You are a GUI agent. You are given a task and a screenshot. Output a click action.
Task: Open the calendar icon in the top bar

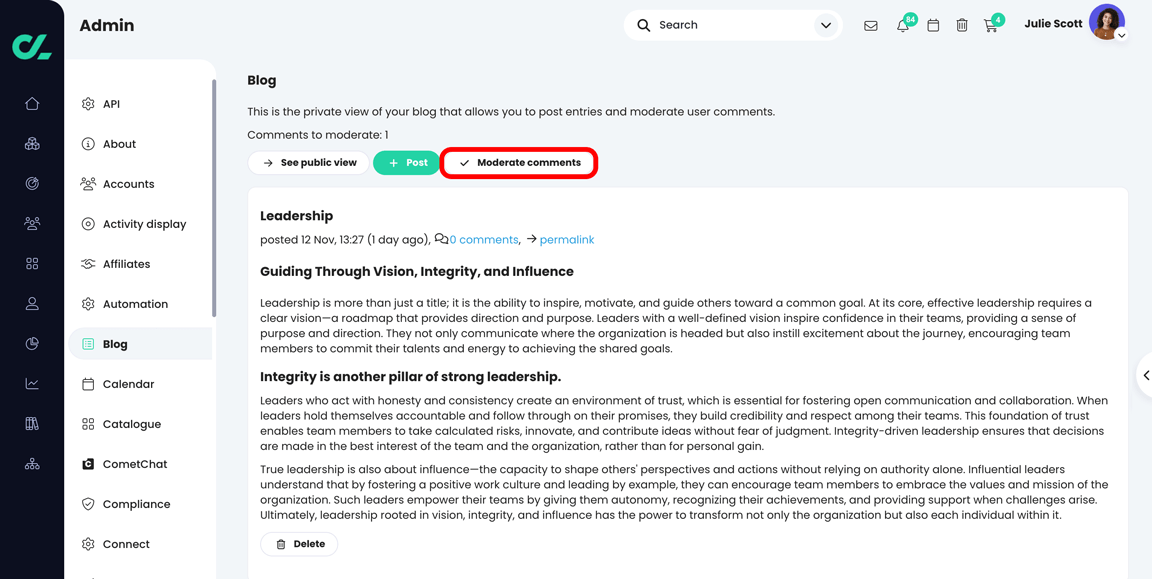[x=932, y=24]
